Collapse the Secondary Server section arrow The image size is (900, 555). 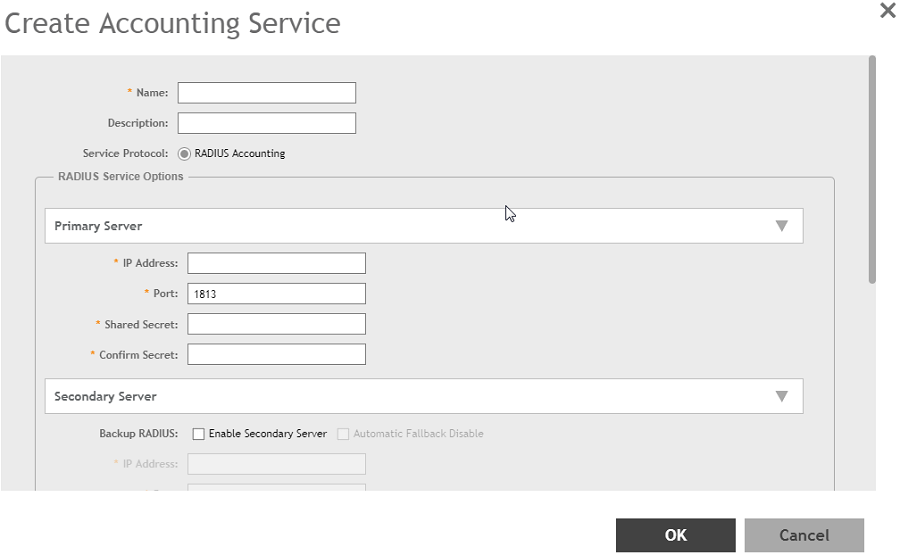pos(782,396)
